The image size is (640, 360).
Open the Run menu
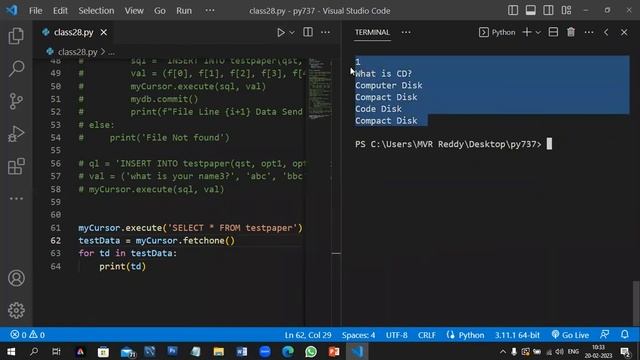(x=184, y=11)
